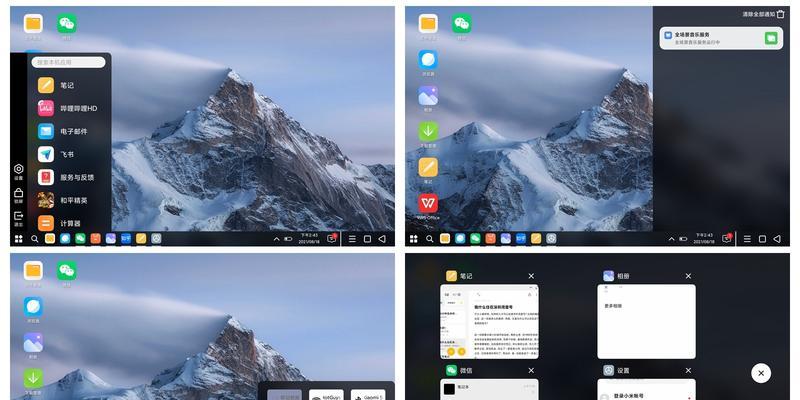Image resolution: width=800 pixels, height=400 pixels.
Task: Expand the tray chevron under the notification panel
Action: click(x=671, y=239)
